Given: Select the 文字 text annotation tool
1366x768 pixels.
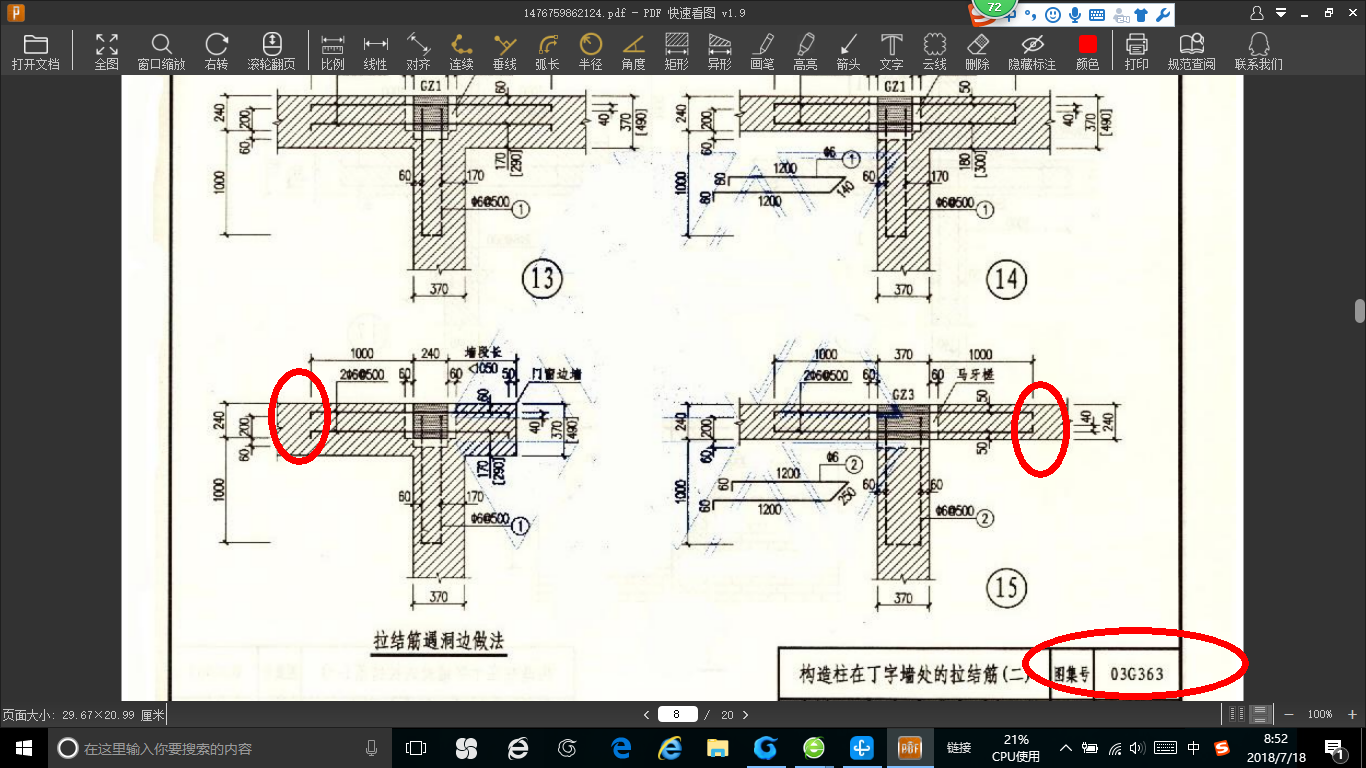Looking at the screenshot, I should coord(891,51).
